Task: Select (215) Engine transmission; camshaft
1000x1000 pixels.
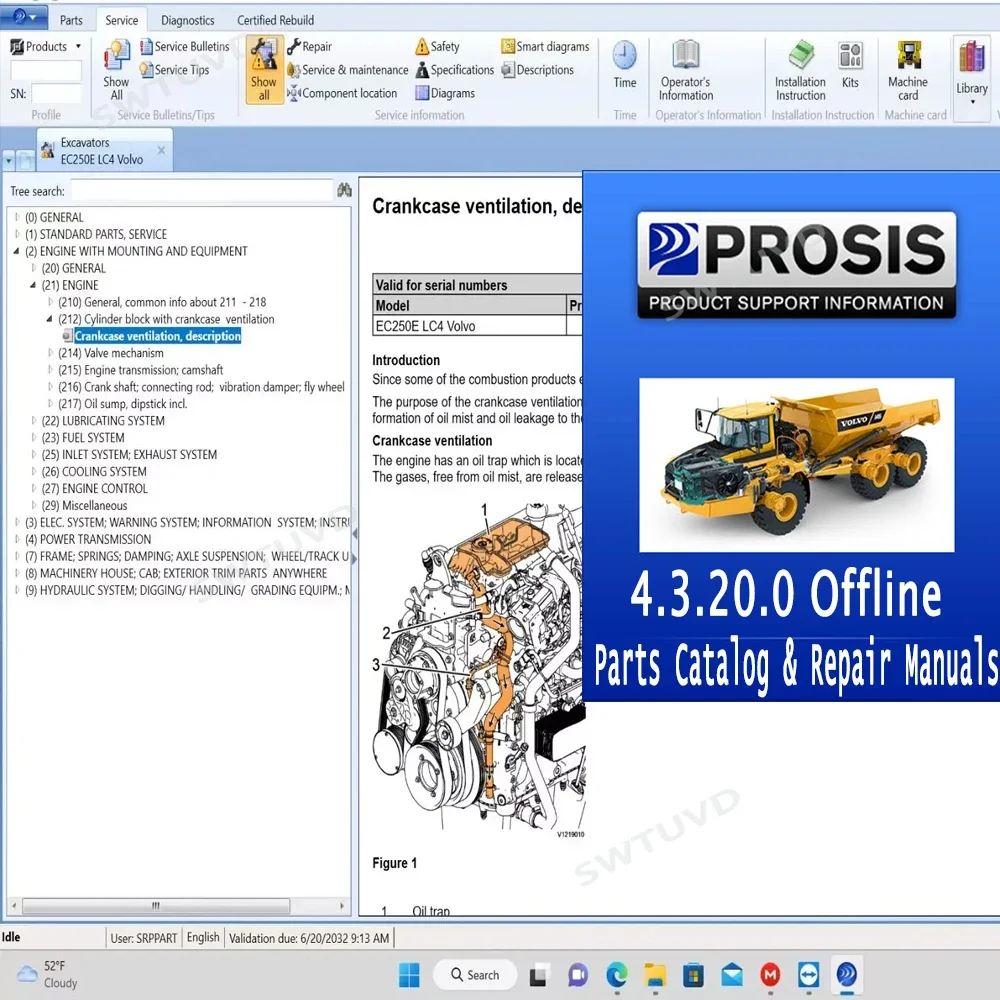Action: coord(140,370)
